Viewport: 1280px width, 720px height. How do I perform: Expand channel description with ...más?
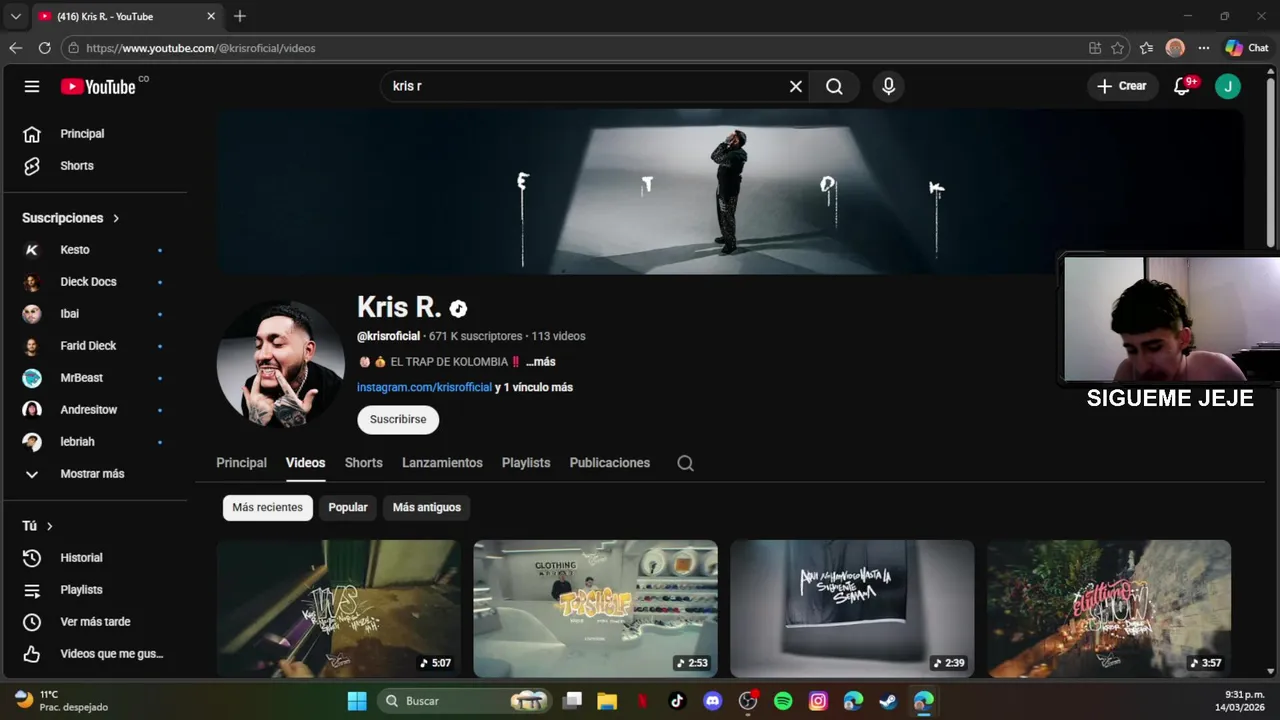540,362
